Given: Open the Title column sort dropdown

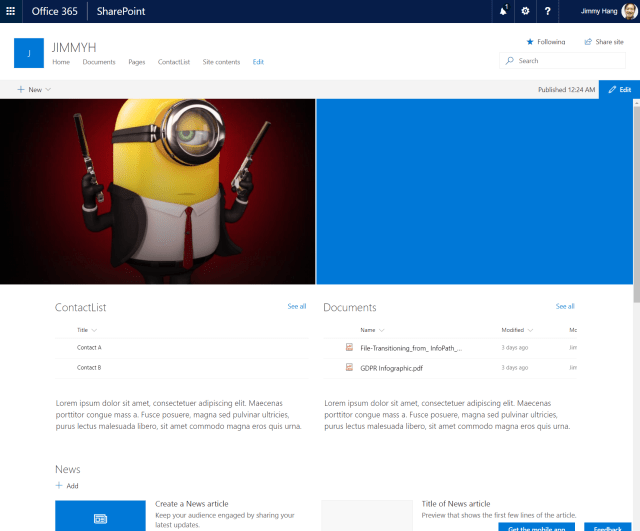Looking at the screenshot, I should pos(94,330).
